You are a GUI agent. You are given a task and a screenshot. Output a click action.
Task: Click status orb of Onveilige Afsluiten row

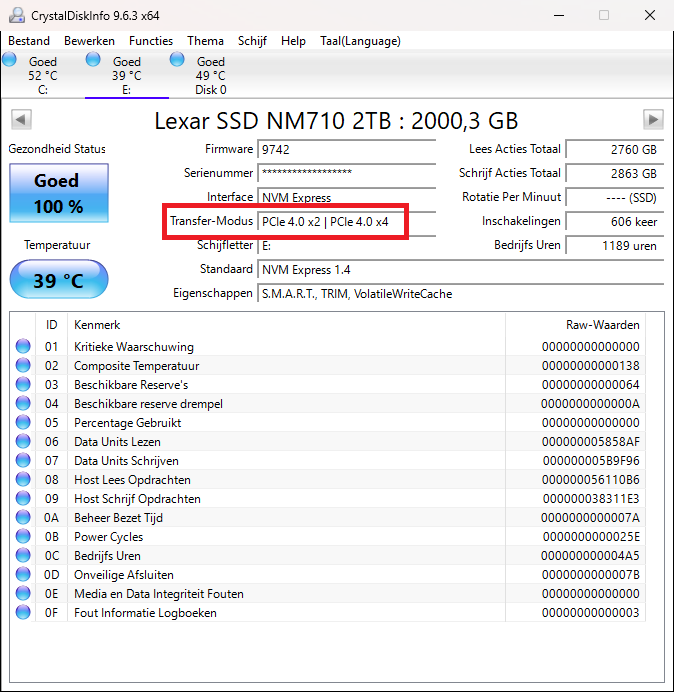click(23, 574)
